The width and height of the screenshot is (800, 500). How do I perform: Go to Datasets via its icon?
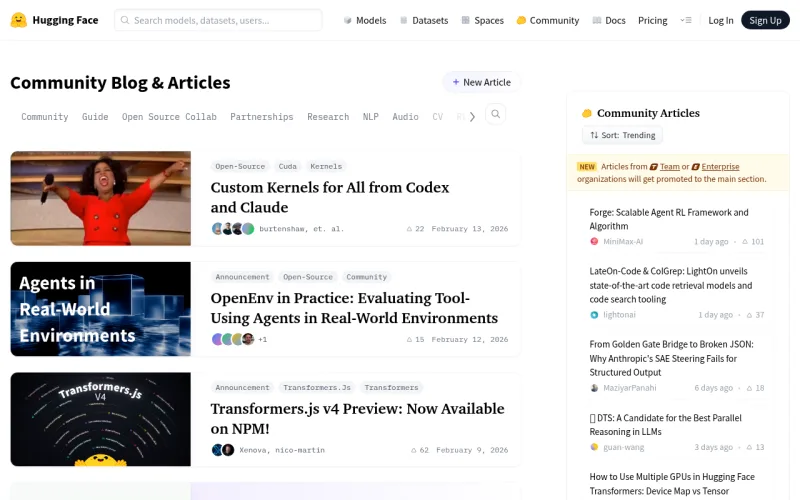point(404,20)
